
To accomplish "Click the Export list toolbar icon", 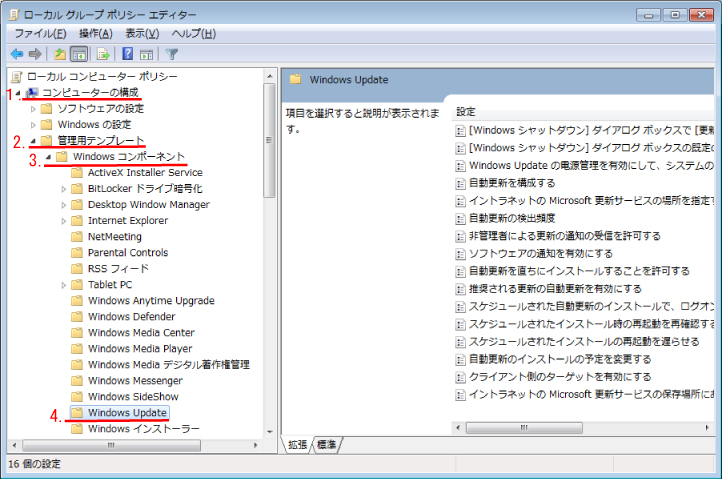I will (103, 54).
